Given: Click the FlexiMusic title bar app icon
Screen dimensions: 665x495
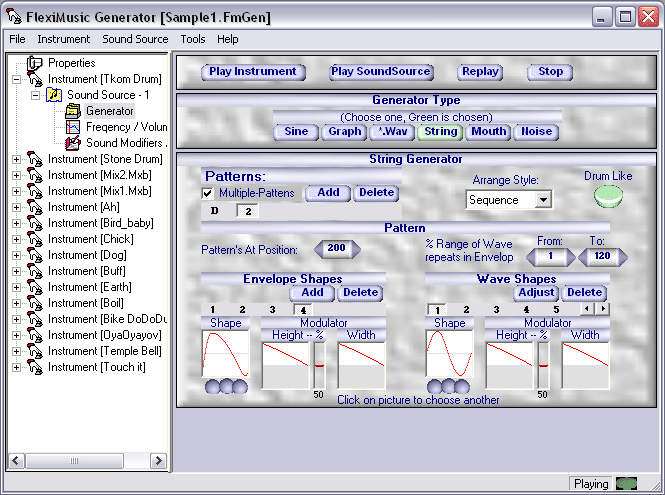Looking at the screenshot, I should pos(14,17).
